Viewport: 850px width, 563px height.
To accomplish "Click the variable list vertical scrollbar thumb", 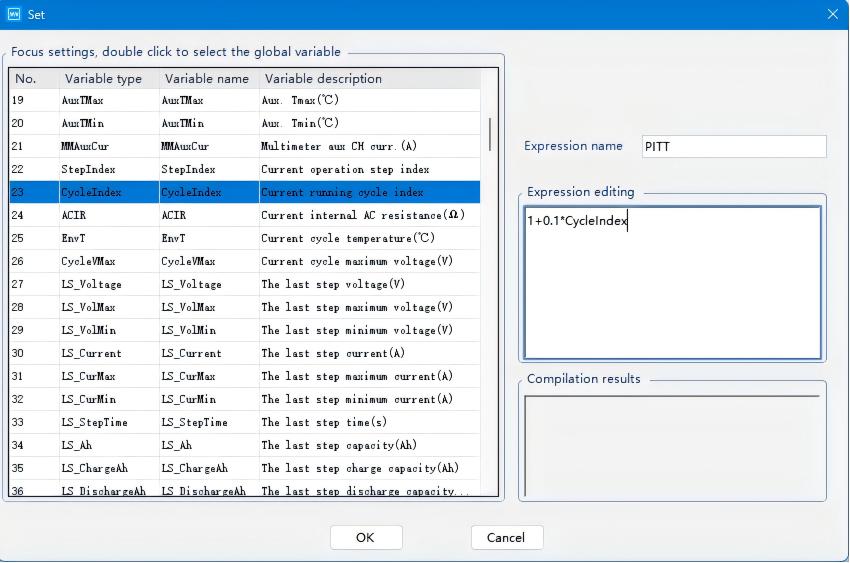I will [x=490, y=134].
